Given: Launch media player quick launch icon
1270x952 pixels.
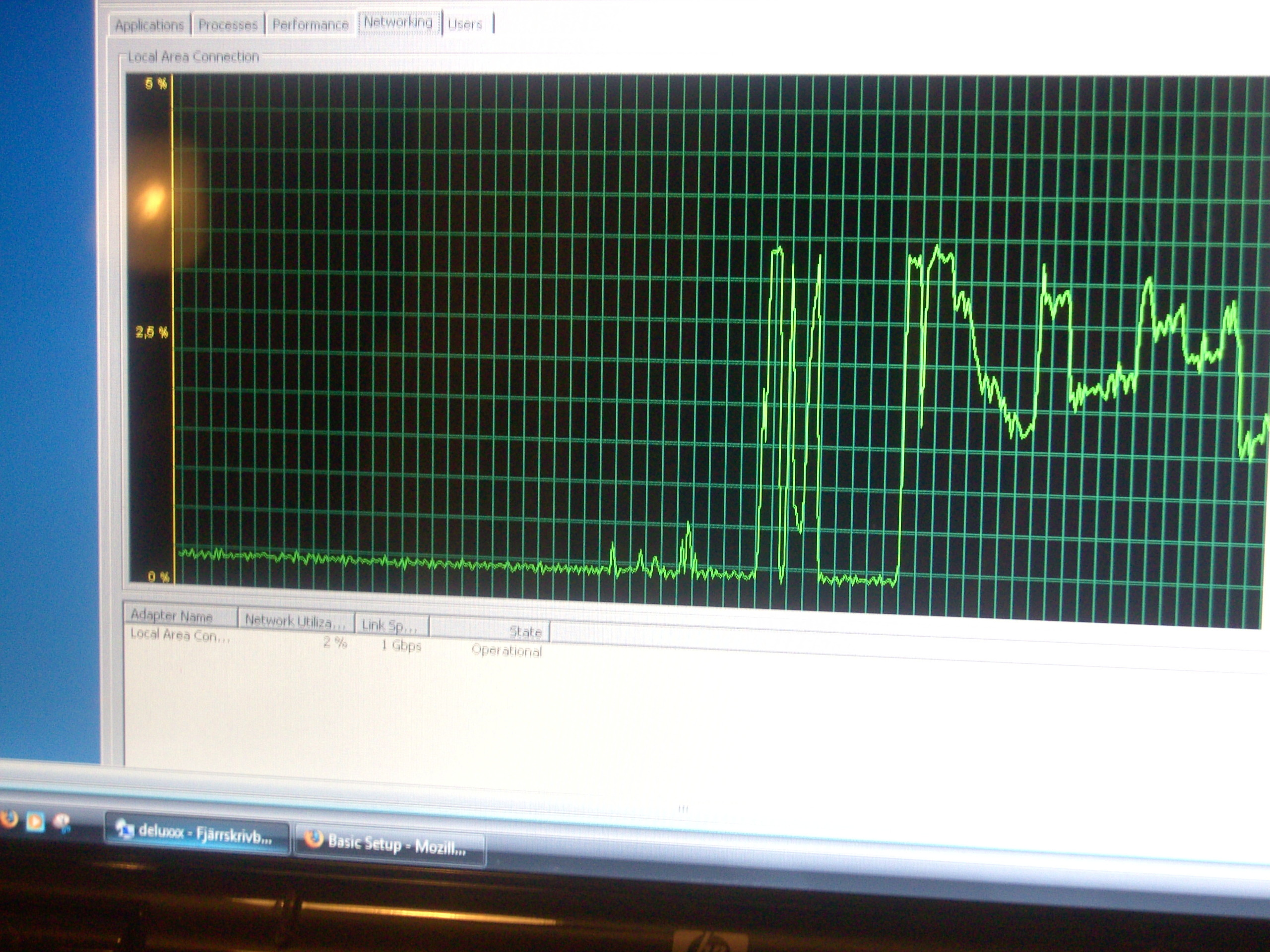Looking at the screenshot, I should click(x=36, y=822).
